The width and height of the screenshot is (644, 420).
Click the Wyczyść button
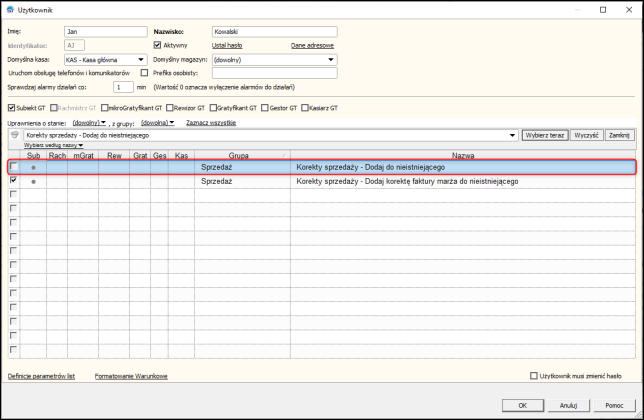coord(586,135)
